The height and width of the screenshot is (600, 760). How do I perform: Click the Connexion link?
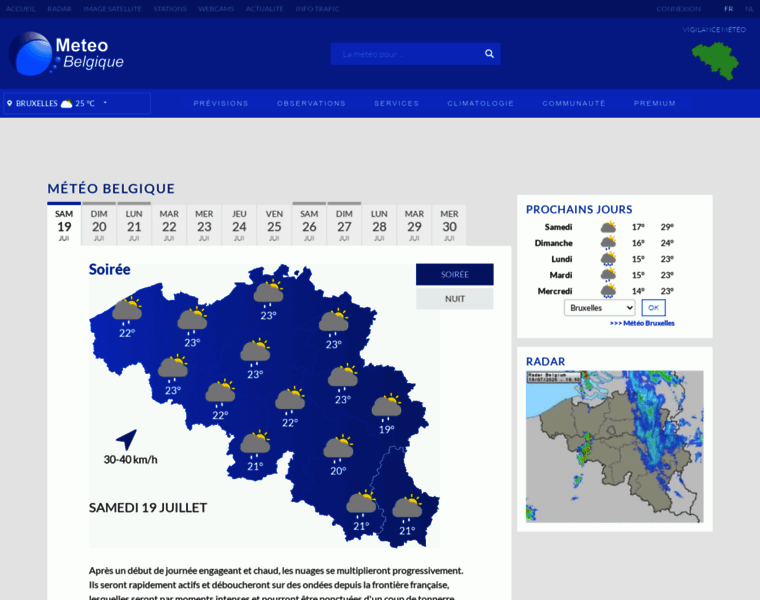point(679,9)
